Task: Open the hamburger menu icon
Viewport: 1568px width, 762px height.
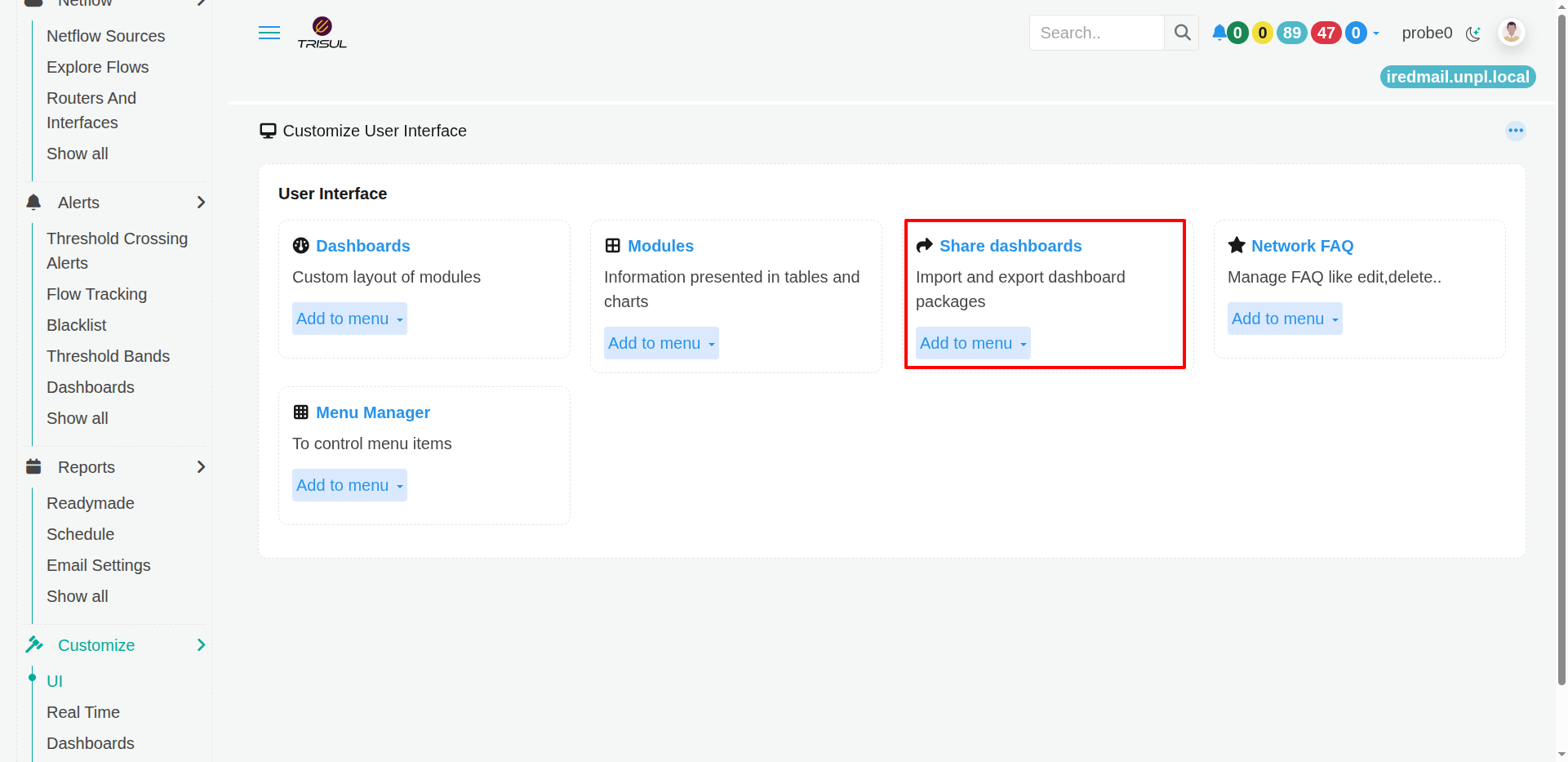Action: (x=269, y=33)
